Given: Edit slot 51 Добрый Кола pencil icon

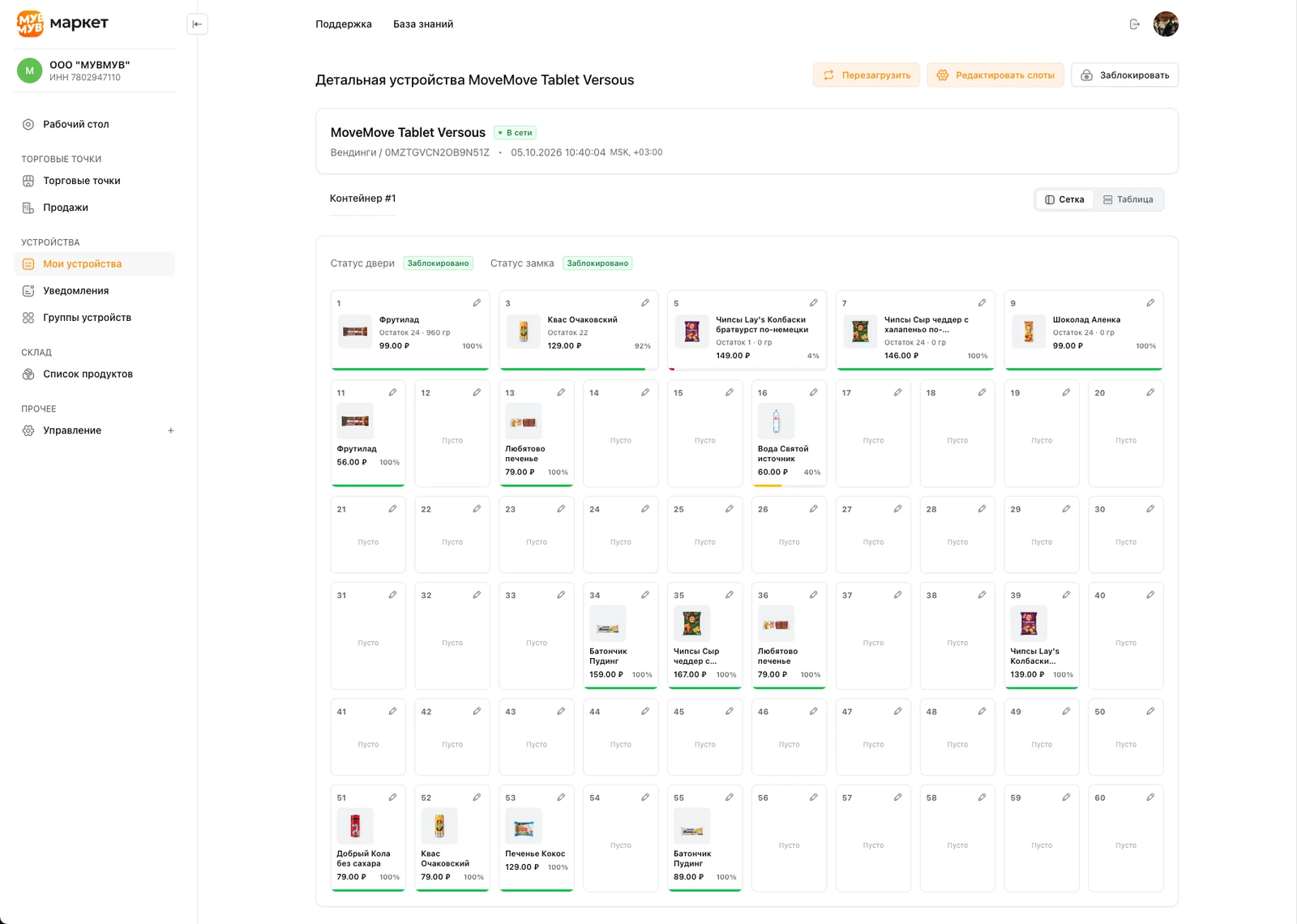Looking at the screenshot, I should [392, 798].
